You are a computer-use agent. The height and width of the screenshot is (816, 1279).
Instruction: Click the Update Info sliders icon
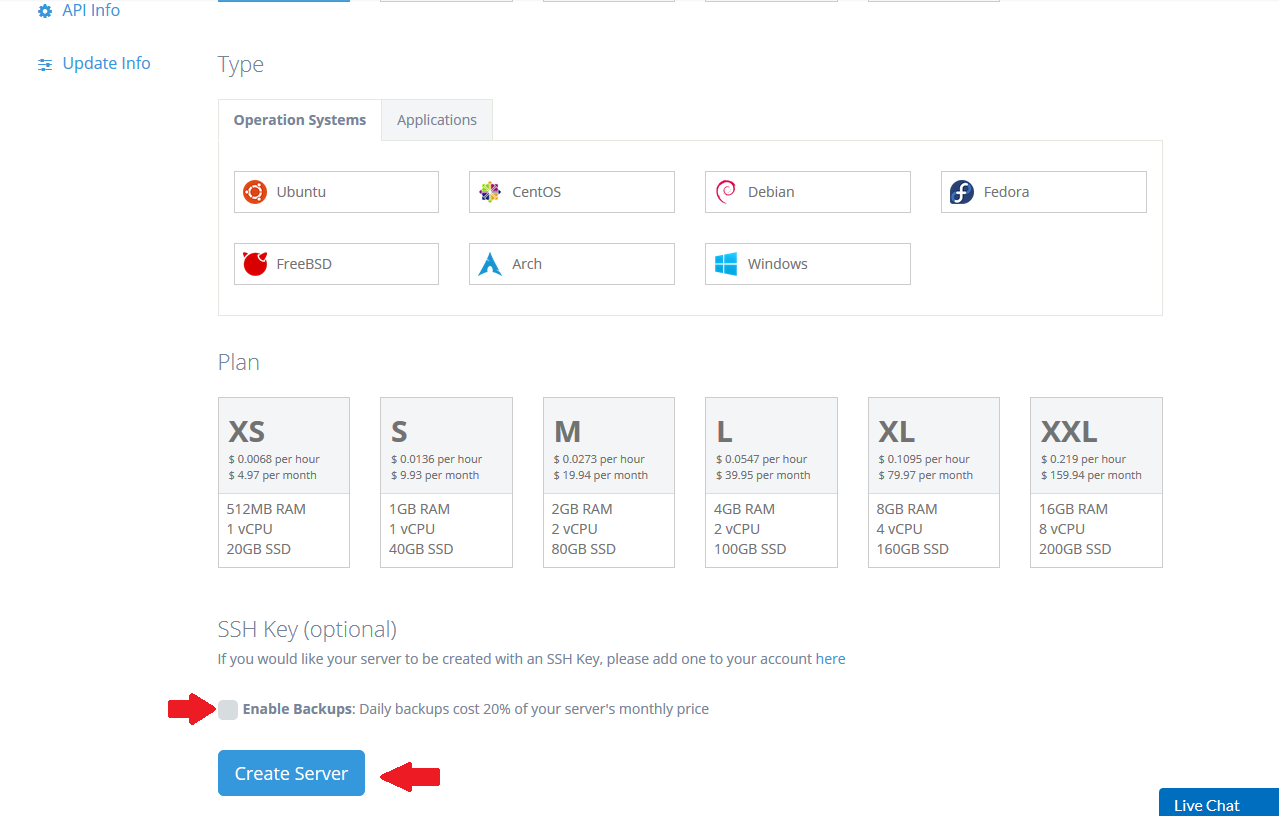pyautogui.click(x=45, y=65)
